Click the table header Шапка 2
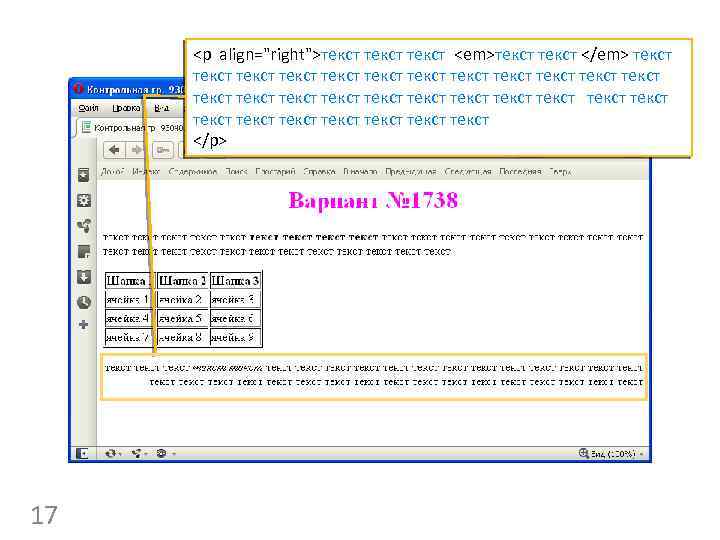Viewport: 720px width, 540px height. click(183, 281)
